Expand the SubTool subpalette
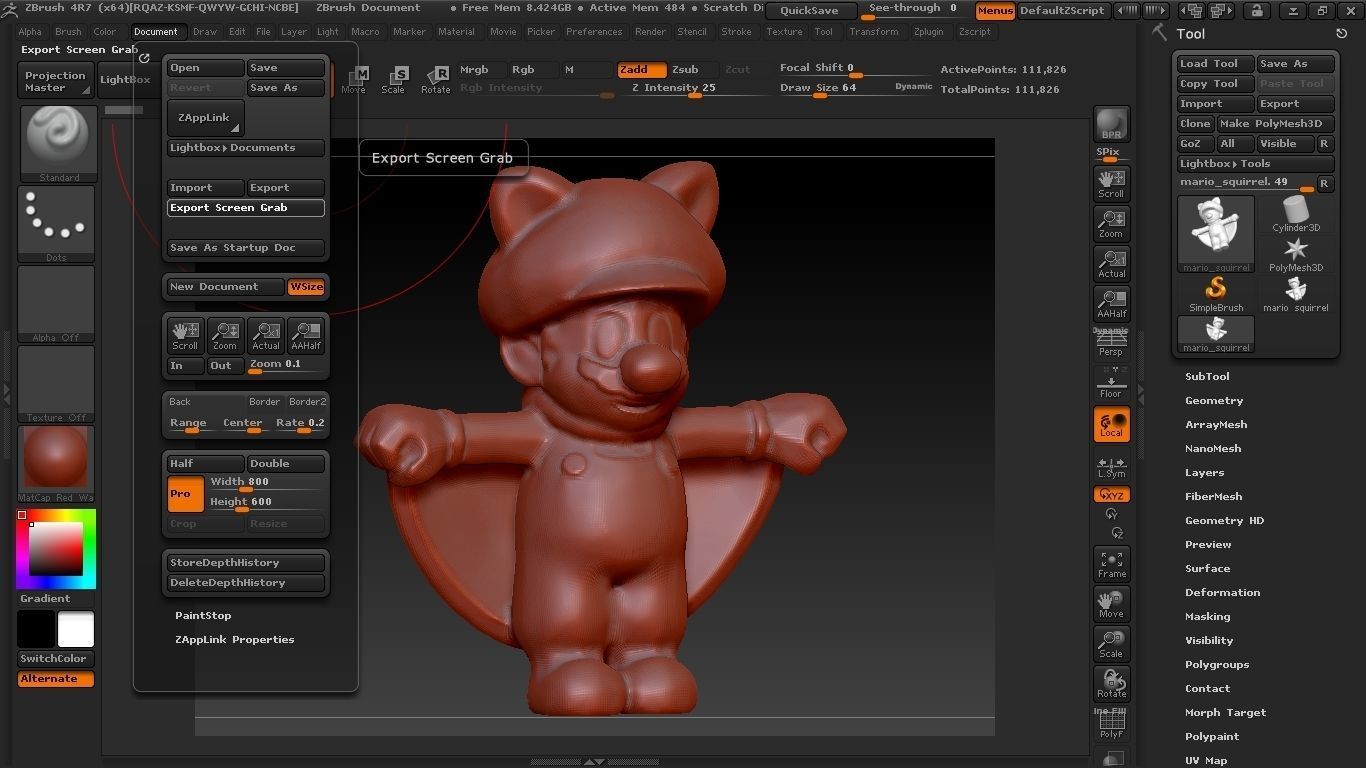 [1207, 377]
